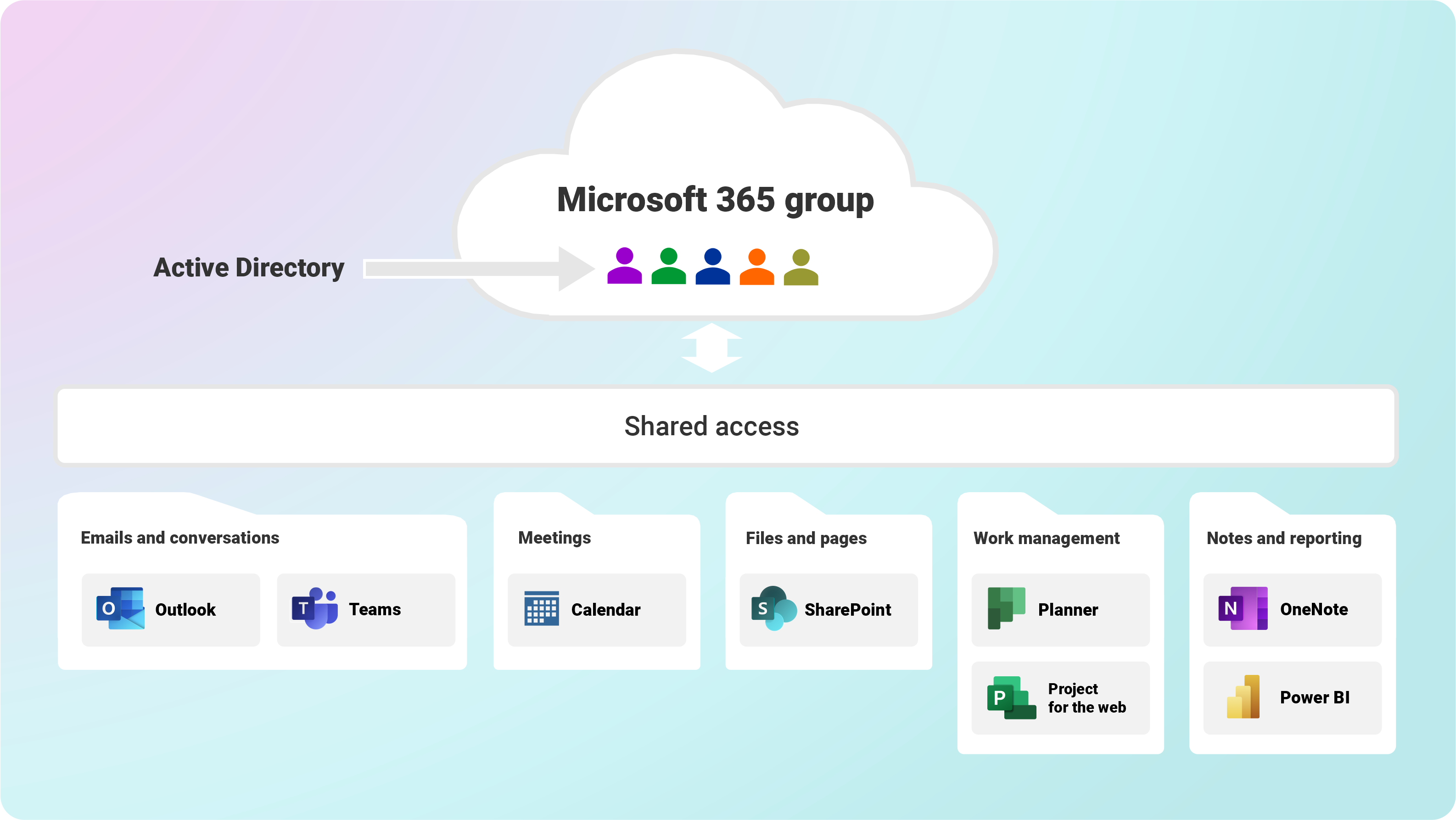Click the Teams app icon
Screen dimensions: 1456x820
315,608
